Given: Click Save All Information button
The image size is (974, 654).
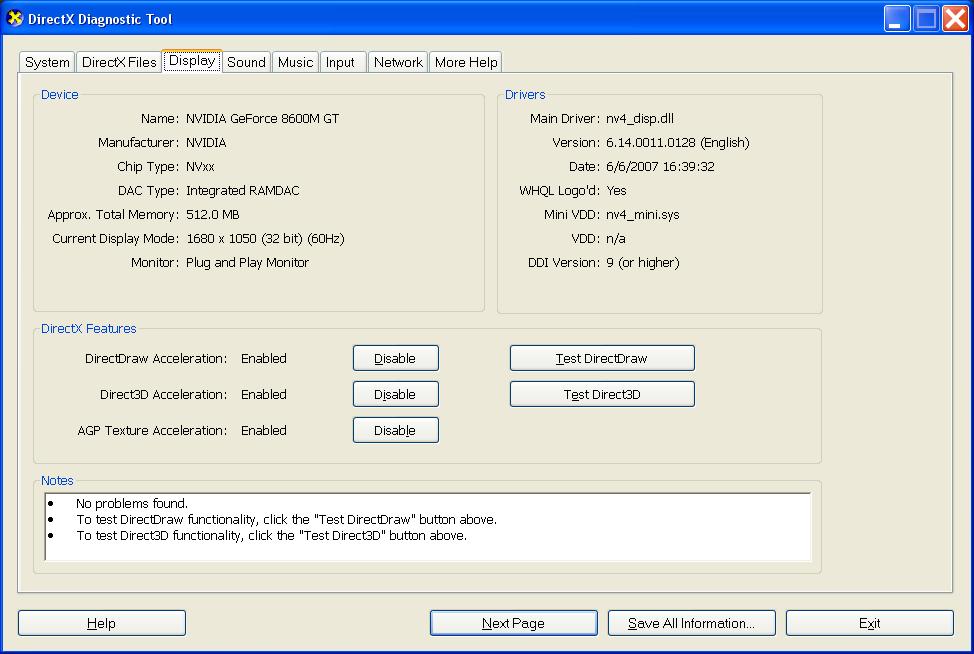Looking at the screenshot, I should click(691, 623).
